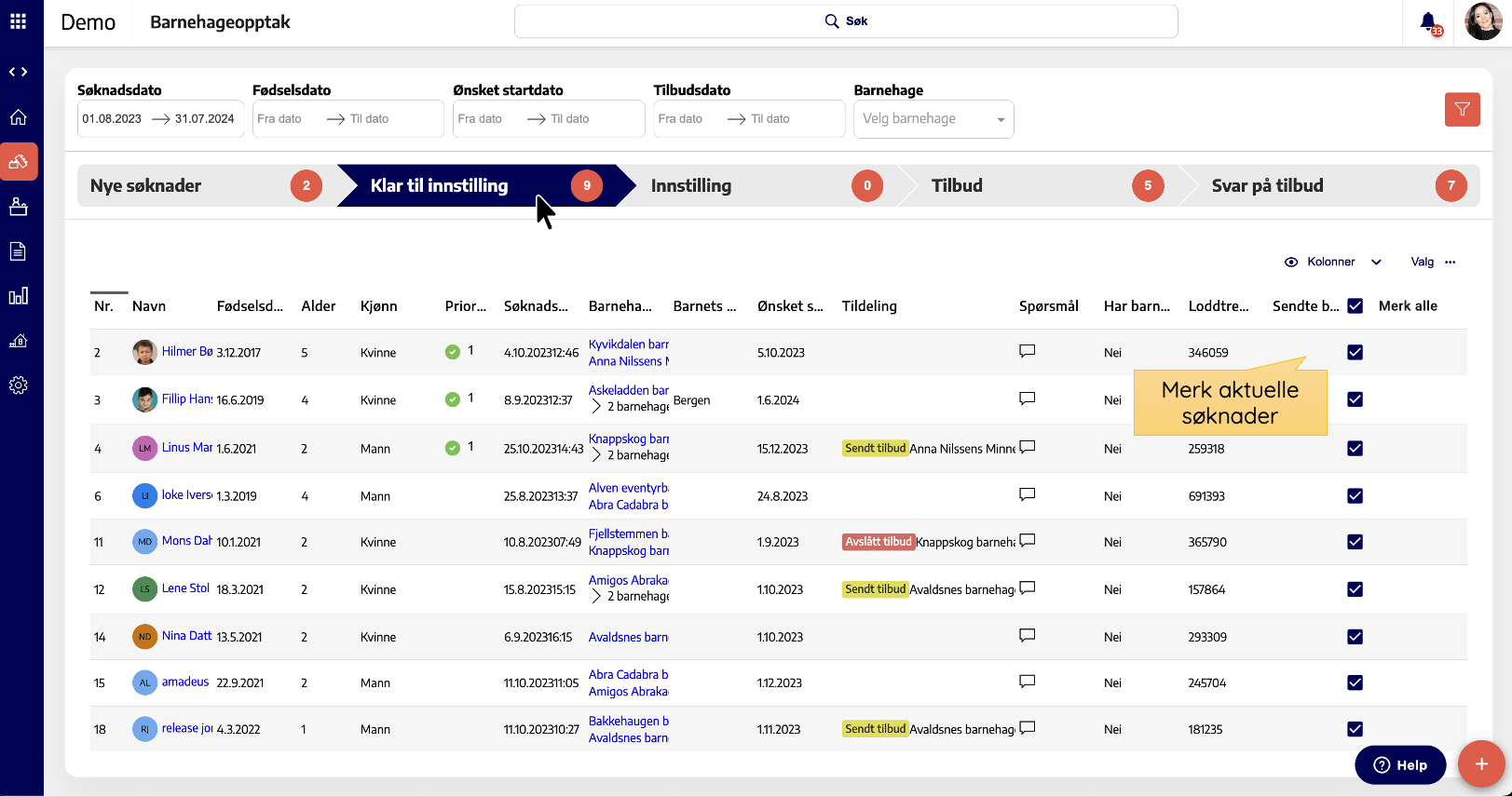Open applicant link Mons Dal
The width and height of the screenshot is (1512, 797).
pyautogui.click(x=187, y=540)
